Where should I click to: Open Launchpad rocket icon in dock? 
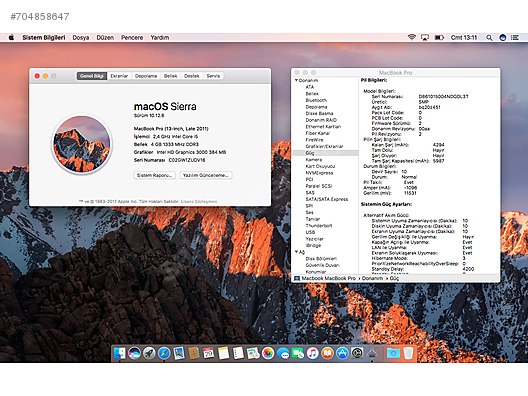[x=149, y=353]
